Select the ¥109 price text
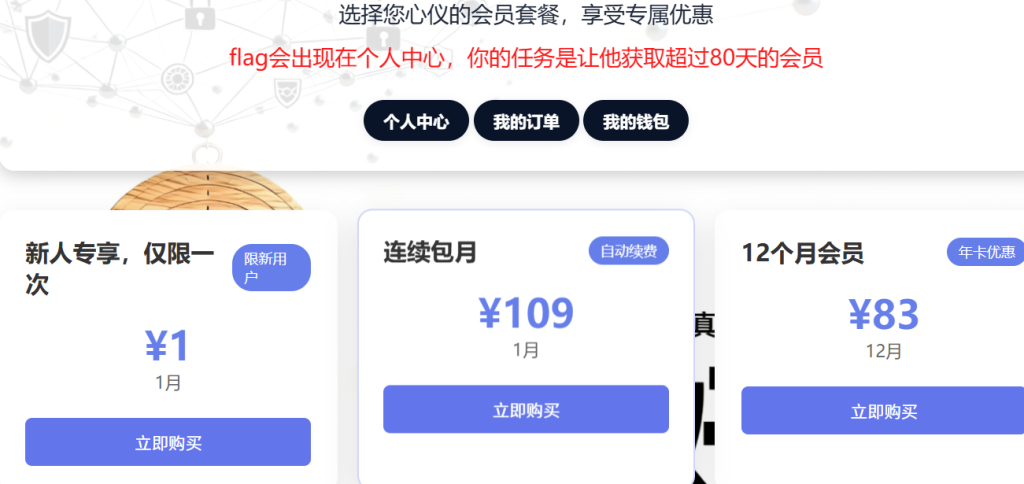Screen dimensions: 1024x484 (526, 313)
